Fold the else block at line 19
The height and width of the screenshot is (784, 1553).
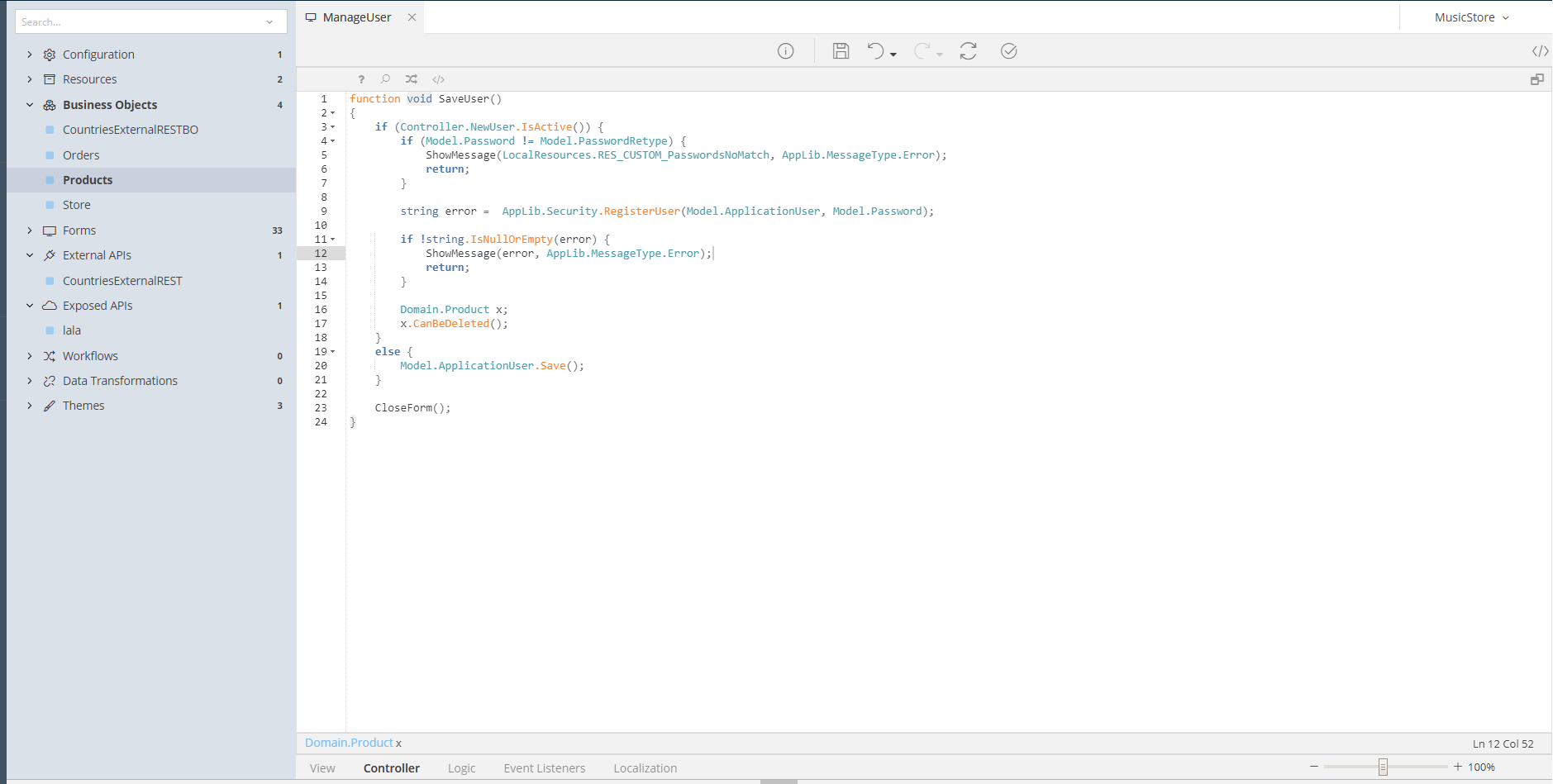tap(333, 352)
